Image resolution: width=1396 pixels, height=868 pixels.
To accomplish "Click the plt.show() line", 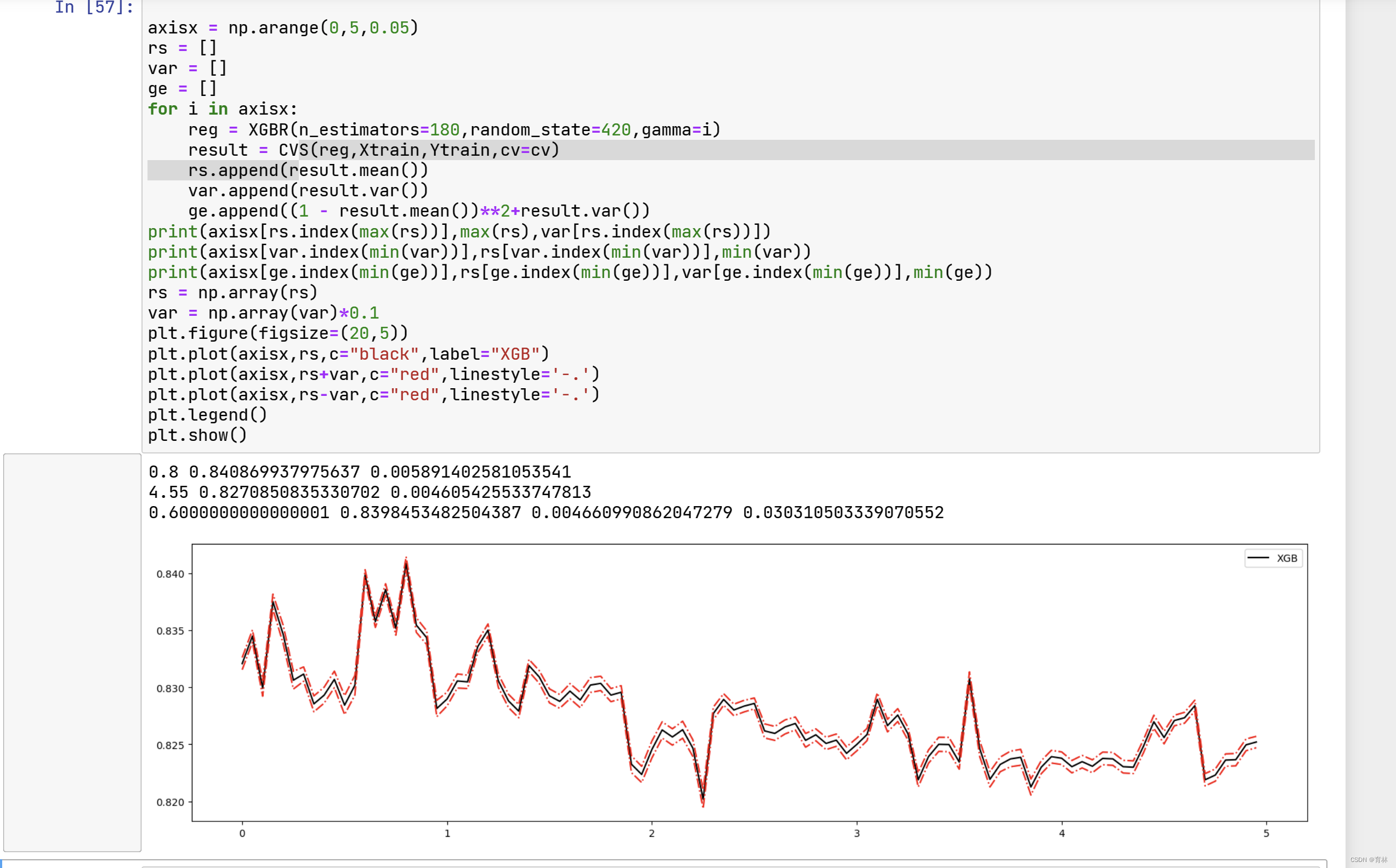I will pos(197,436).
